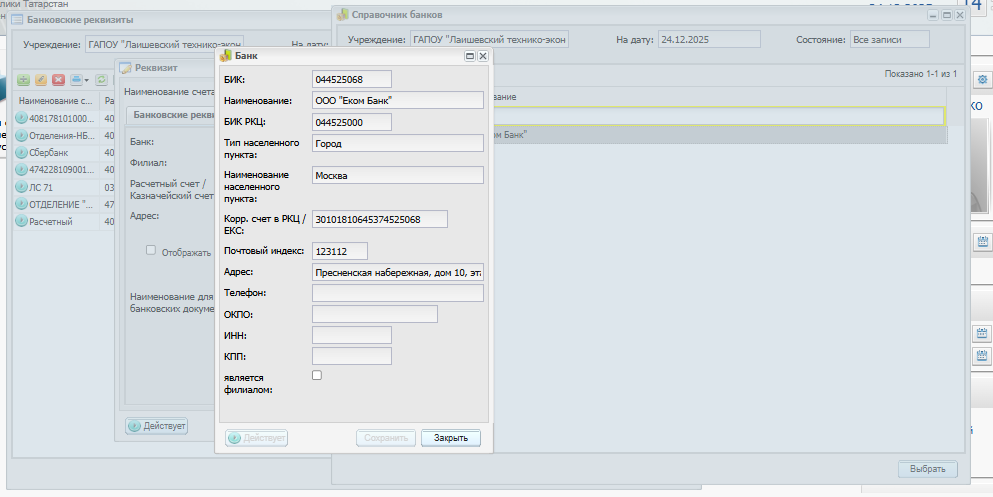The image size is (993, 497).
Task: Click the empty ИНН field
Action: point(352,335)
